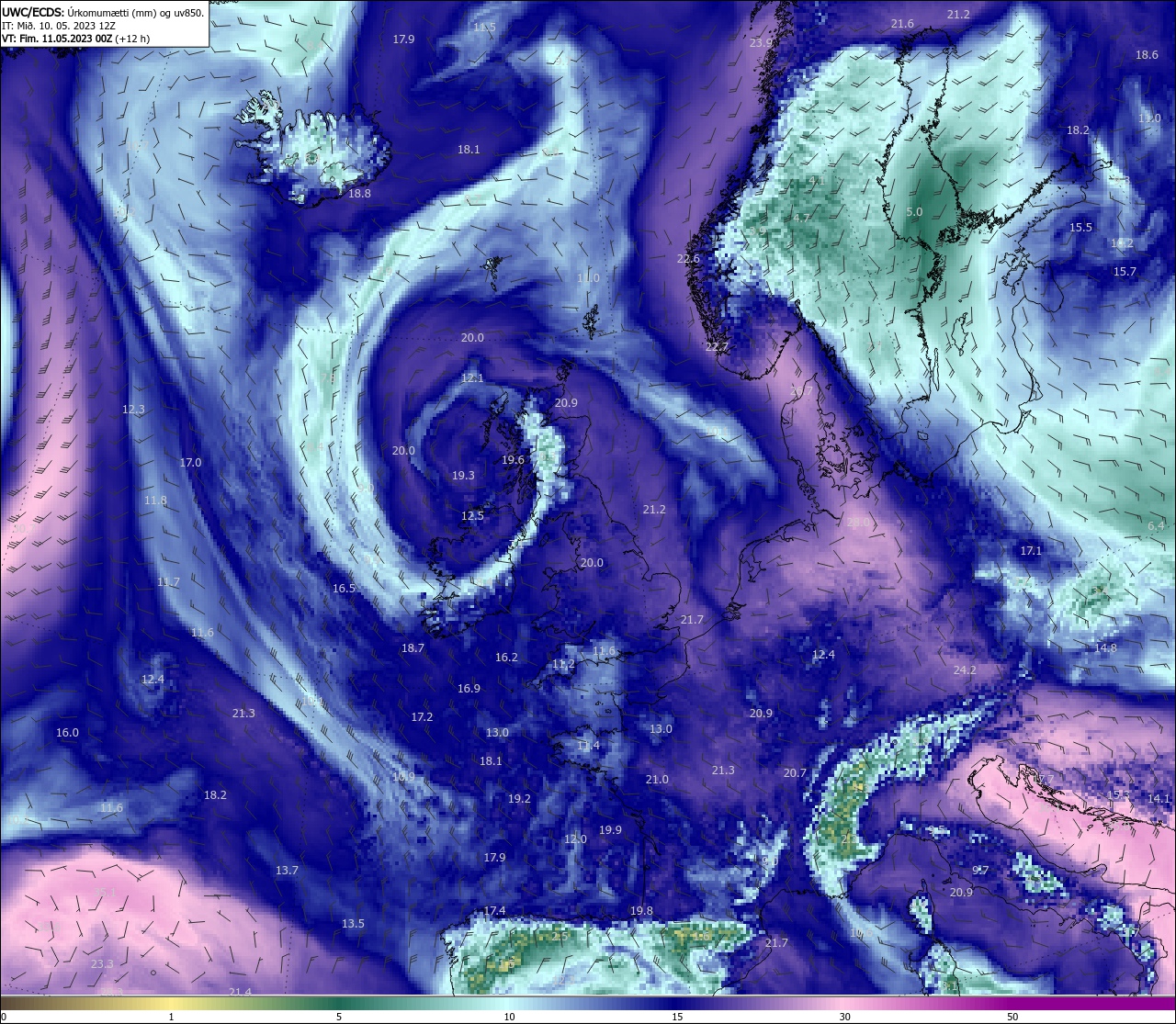Viewport: 1176px width, 1024px height.
Task: Click the map value 6.4
Action: 1156,525
